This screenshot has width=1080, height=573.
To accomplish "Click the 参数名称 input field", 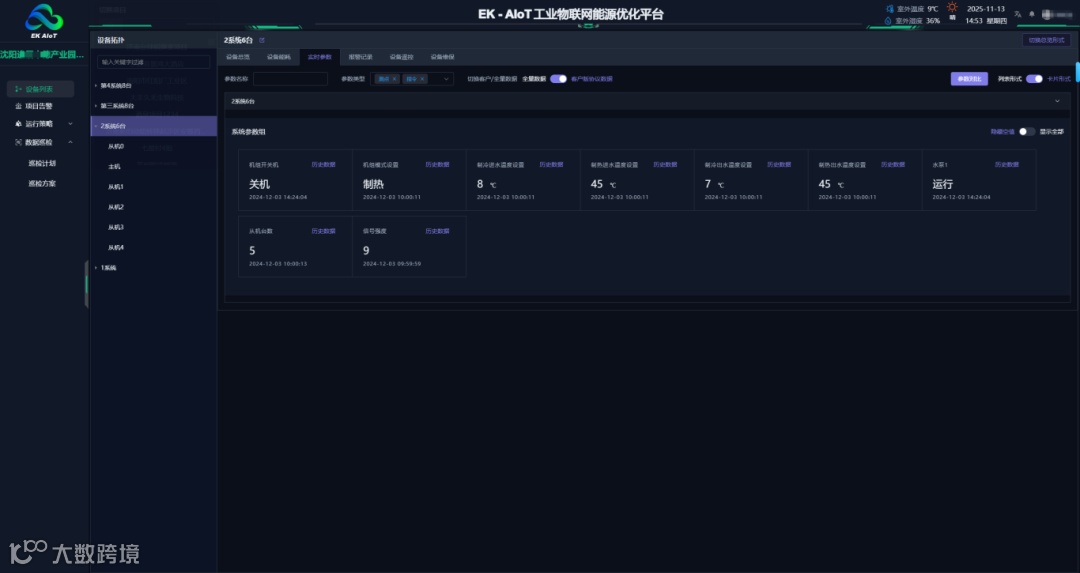I will click(x=290, y=79).
